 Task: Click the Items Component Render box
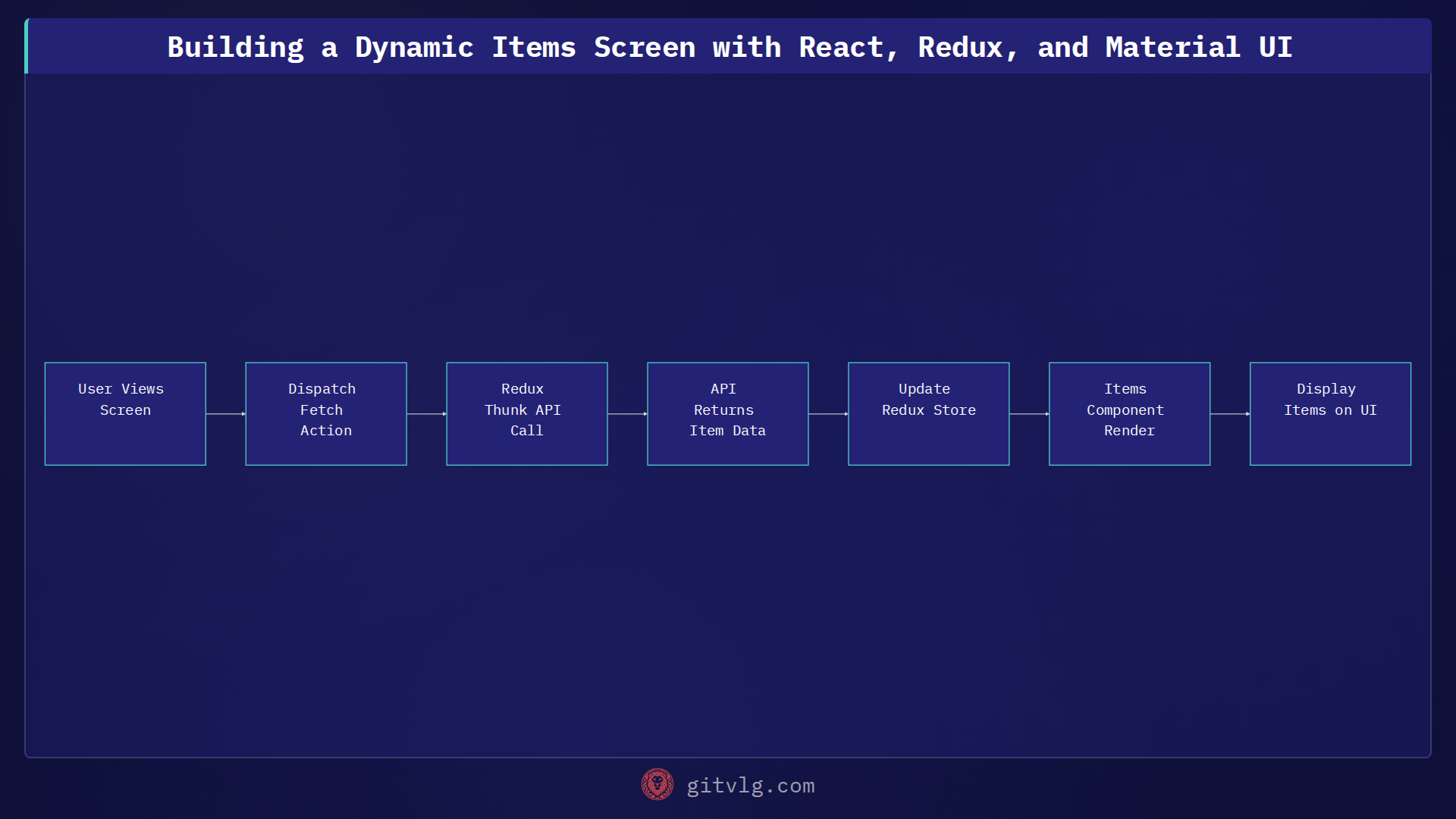tap(1130, 414)
